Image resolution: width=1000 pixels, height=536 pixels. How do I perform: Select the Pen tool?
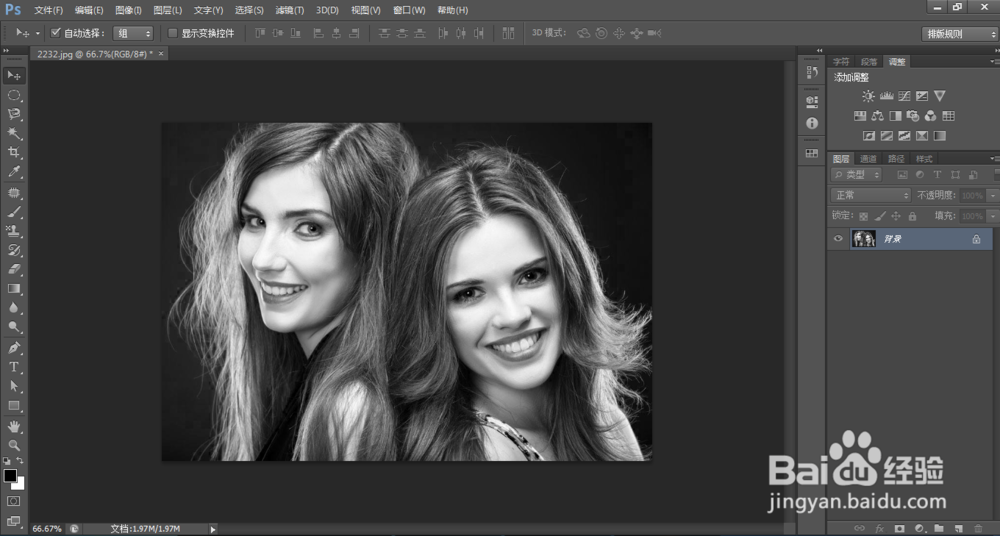[x=13, y=348]
